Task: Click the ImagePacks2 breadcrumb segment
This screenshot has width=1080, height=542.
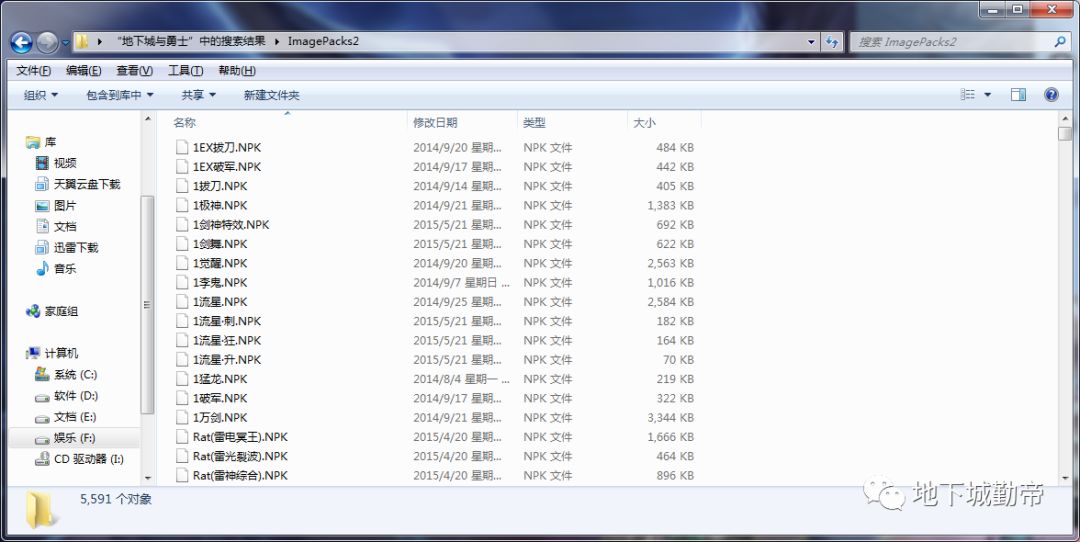Action: point(323,41)
